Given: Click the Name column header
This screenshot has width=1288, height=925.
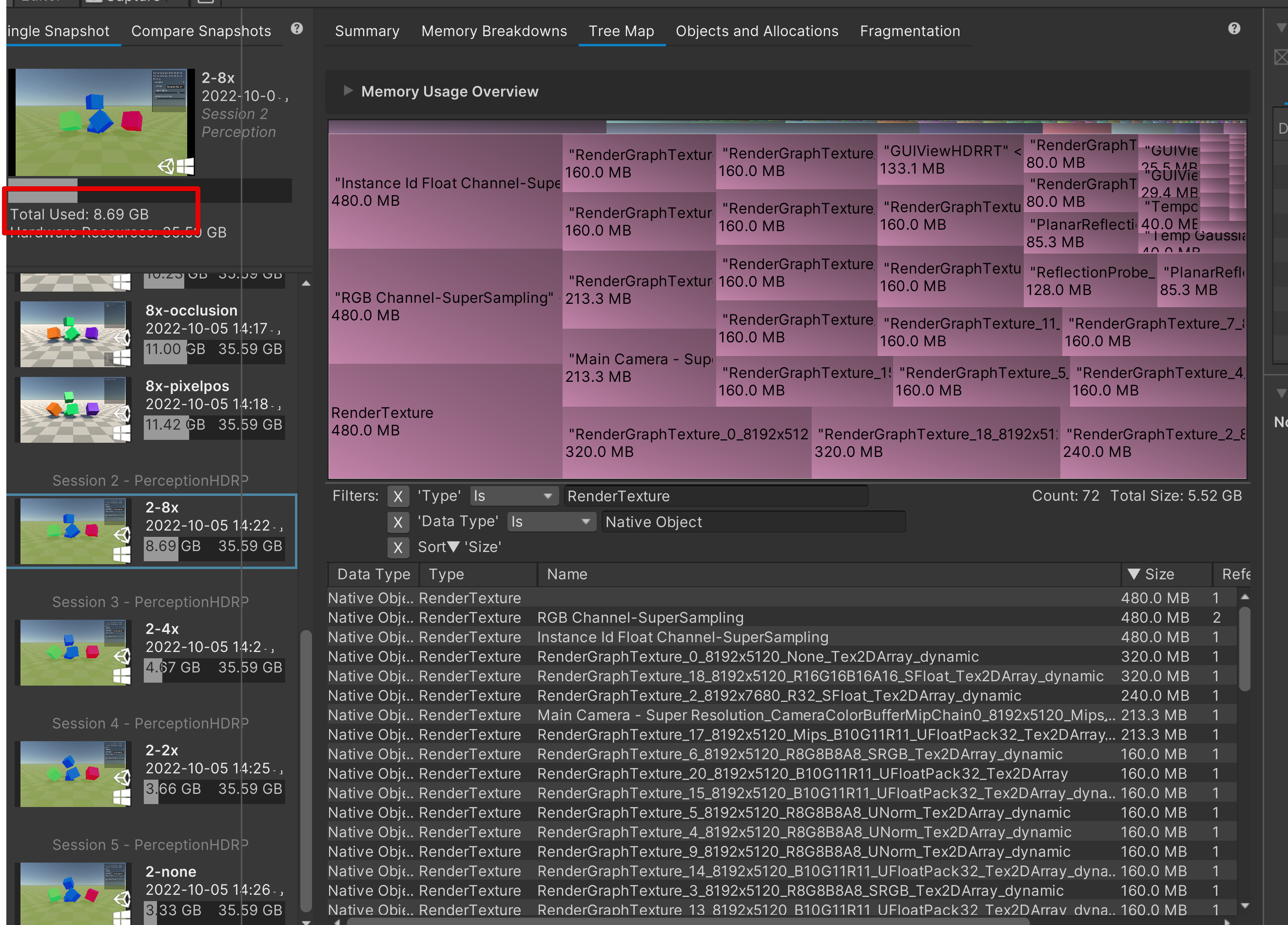Looking at the screenshot, I should [x=567, y=574].
